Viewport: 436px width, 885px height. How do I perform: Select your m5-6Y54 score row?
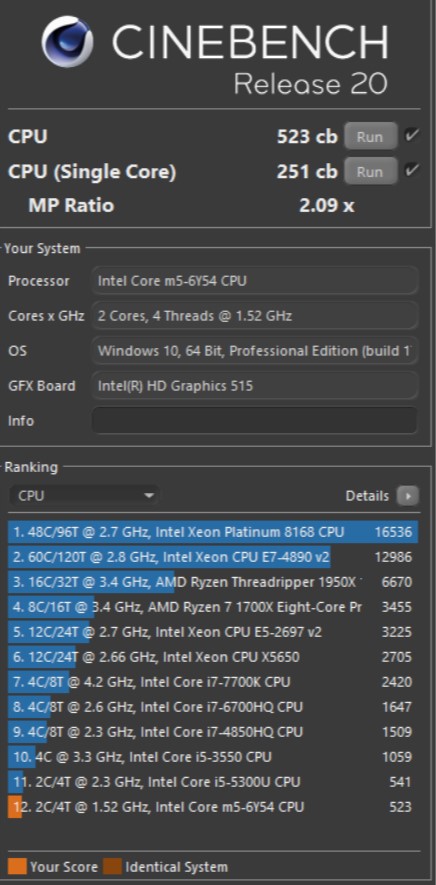point(213,807)
